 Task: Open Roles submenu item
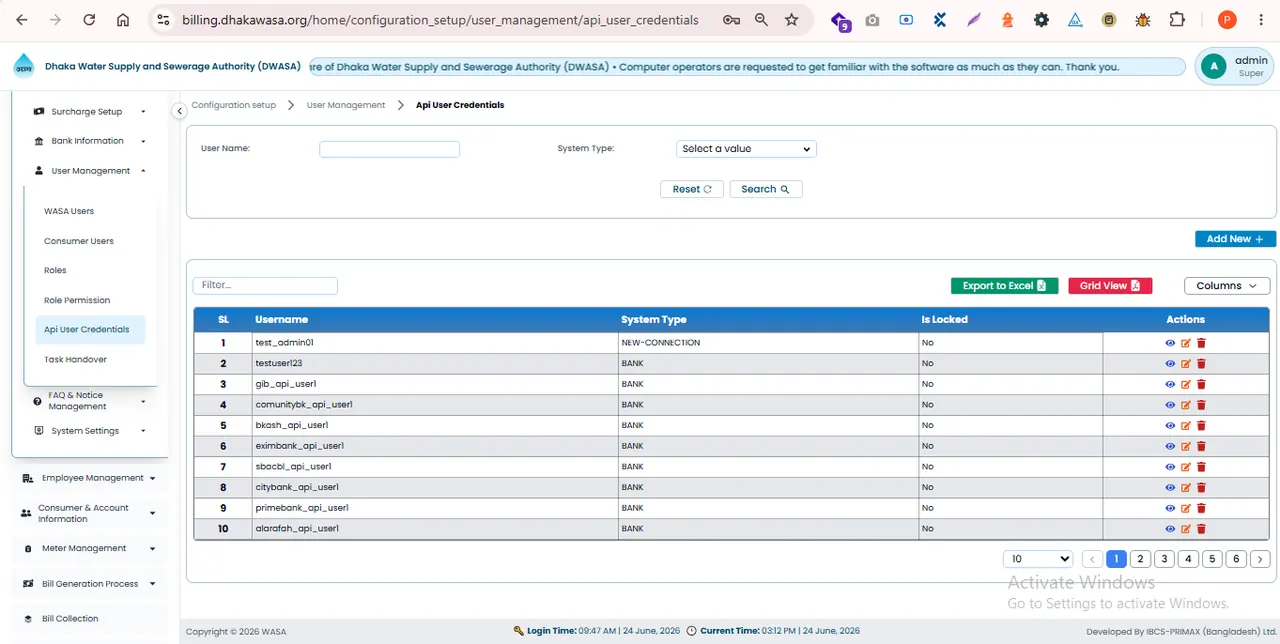click(55, 270)
